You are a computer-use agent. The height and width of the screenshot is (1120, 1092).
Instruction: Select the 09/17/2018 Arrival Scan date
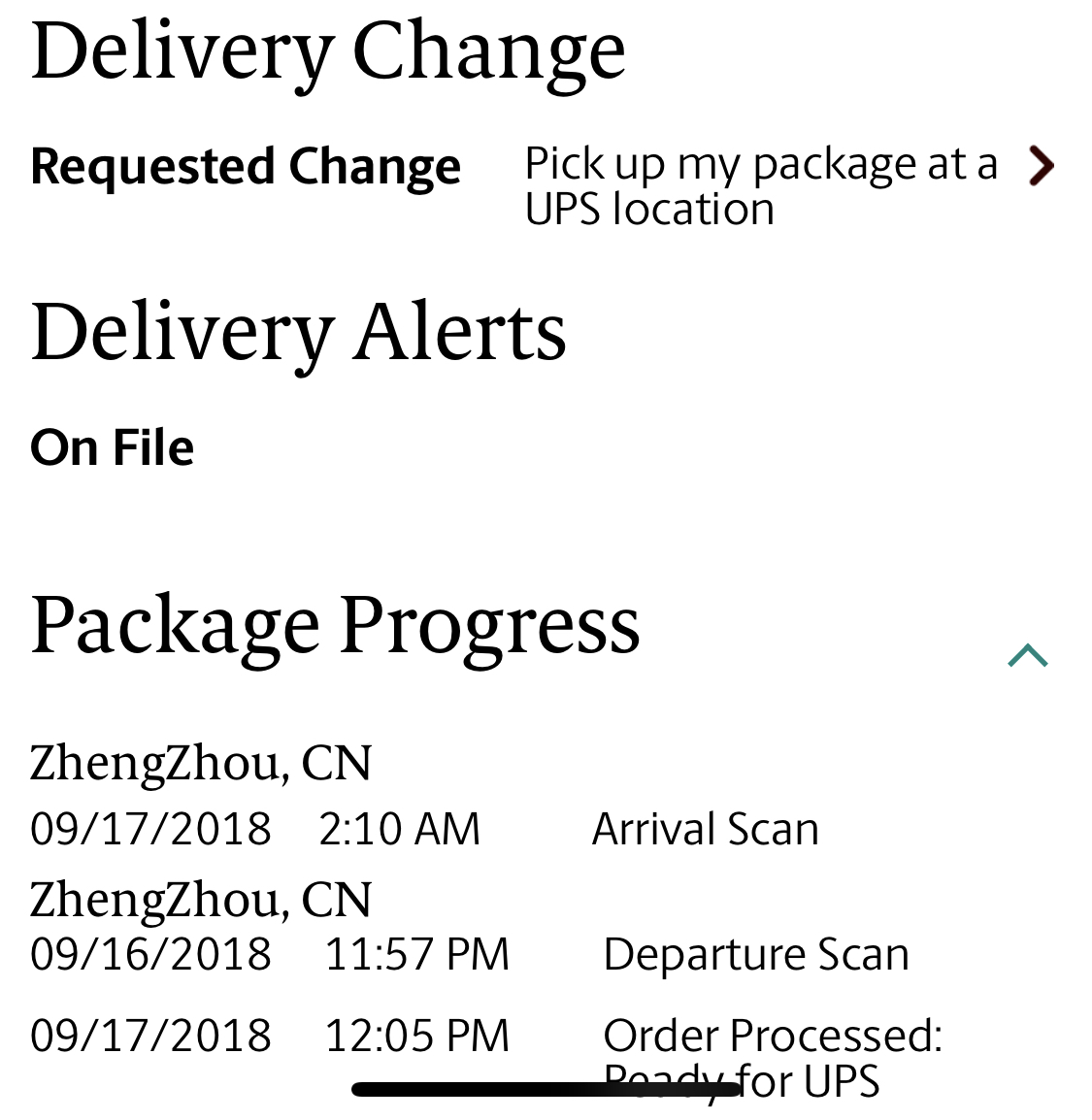pos(150,830)
